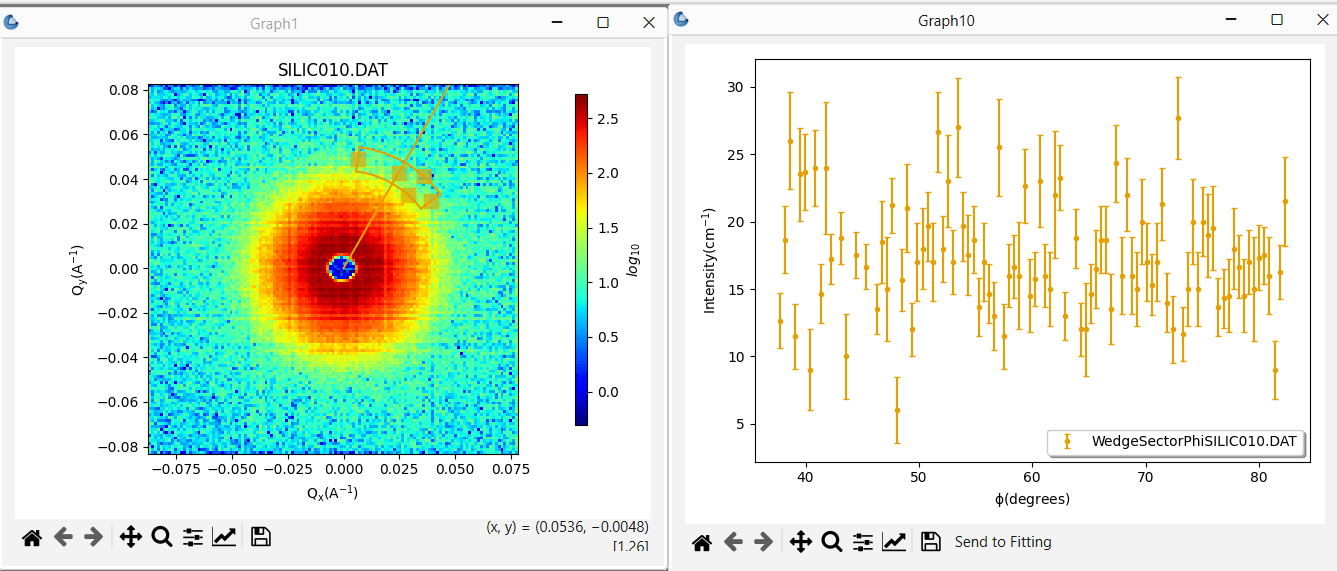
Task: Click Forward arrow in Graph10 toolbar
Action: click(763, 542)
